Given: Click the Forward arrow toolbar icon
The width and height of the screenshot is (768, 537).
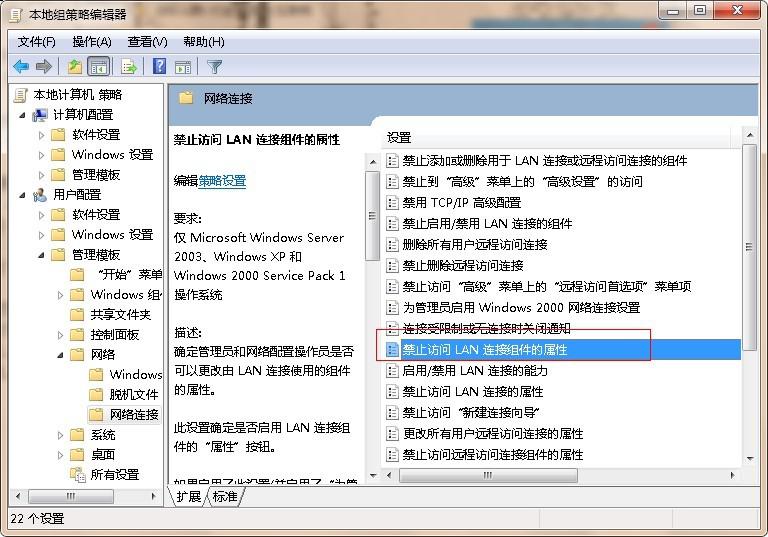Looking at the screenshot, I should pyautogui.click(x=44, y=67).
